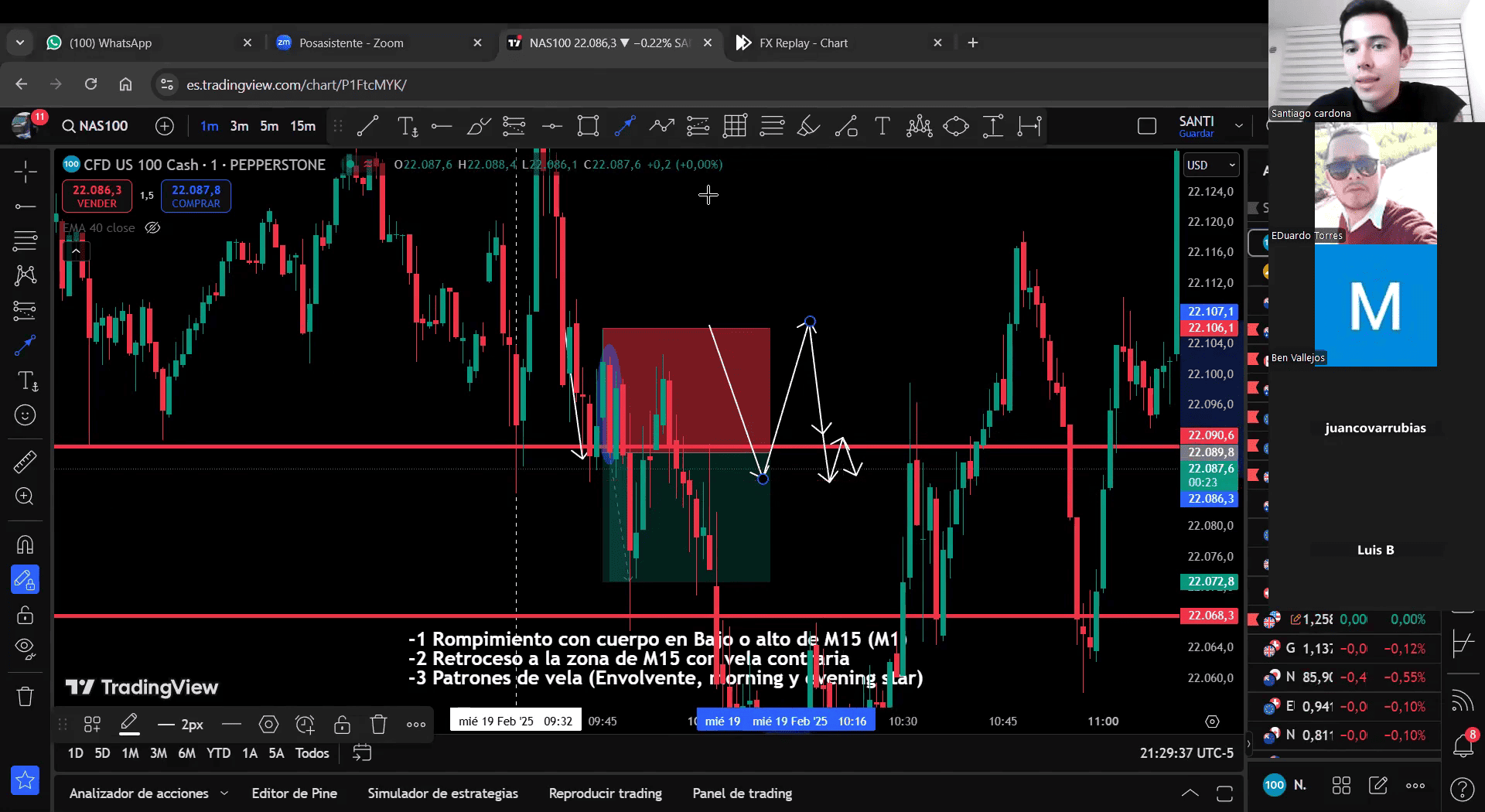Delete selected drawing via floating toolbar trash
Viewport: 1485px width, 812px height.
[x=378, y=725]
